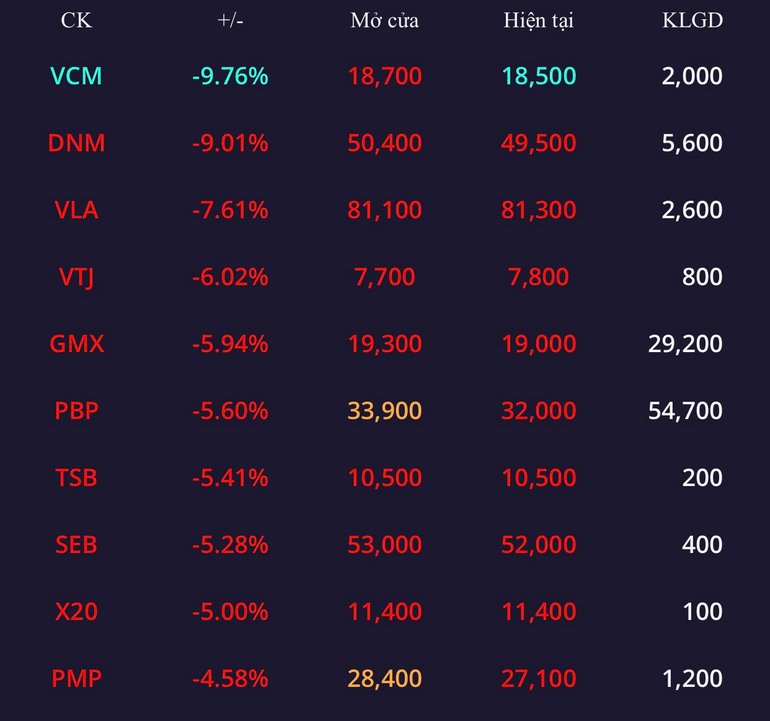The image size is (770, 721).
Task: Open the DNM stock symbol
Action: (x=76, y=143)
